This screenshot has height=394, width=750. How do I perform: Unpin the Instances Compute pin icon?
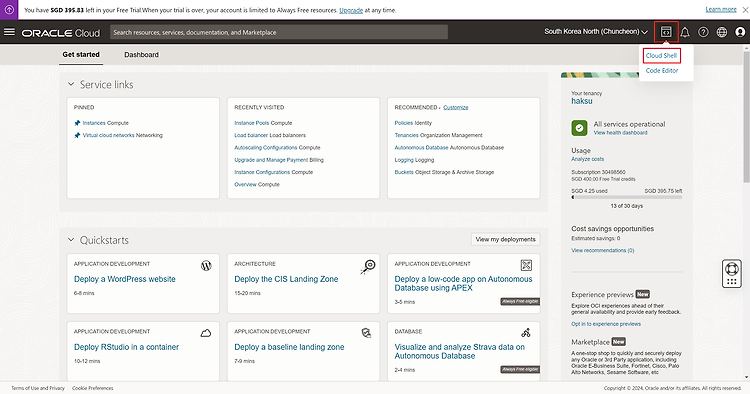(x=77, y=123)
